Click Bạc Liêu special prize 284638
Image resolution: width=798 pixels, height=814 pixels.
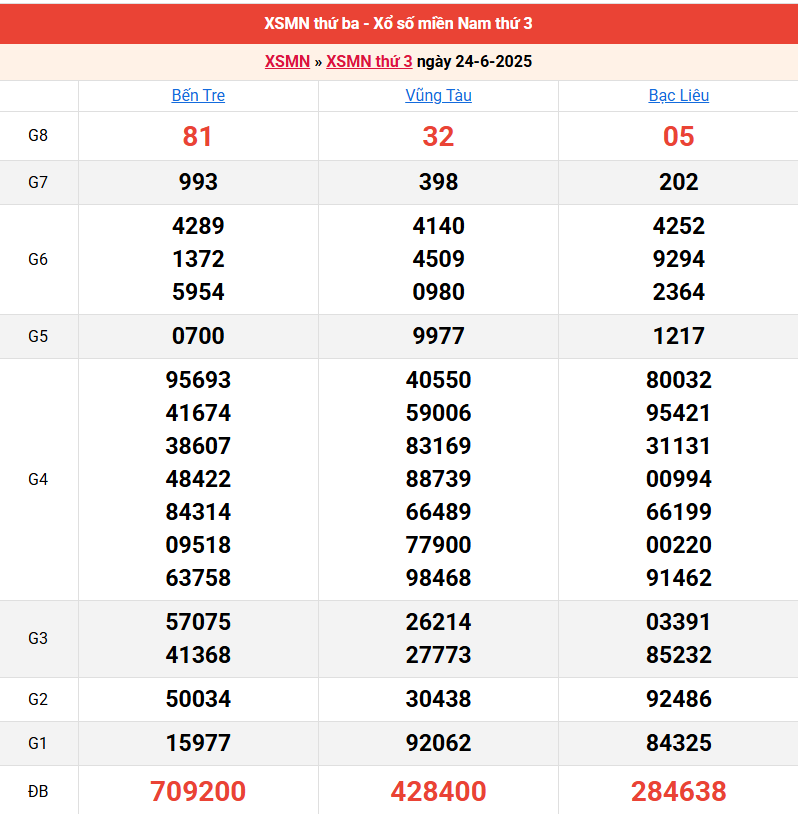pyautogui.click(x=679, y=792)
